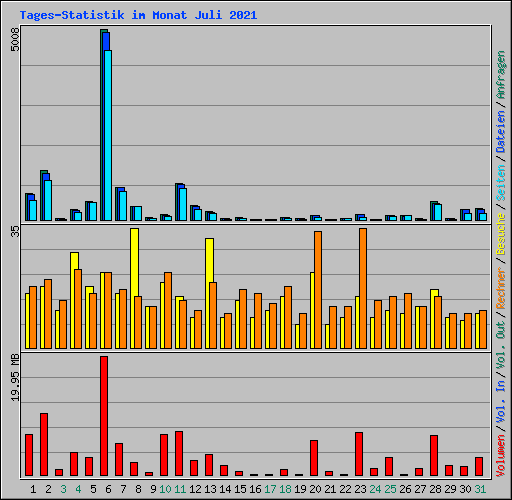512x500 pixels.
Task: Click day 20 on the x-axis
Action: click(315, 489)
